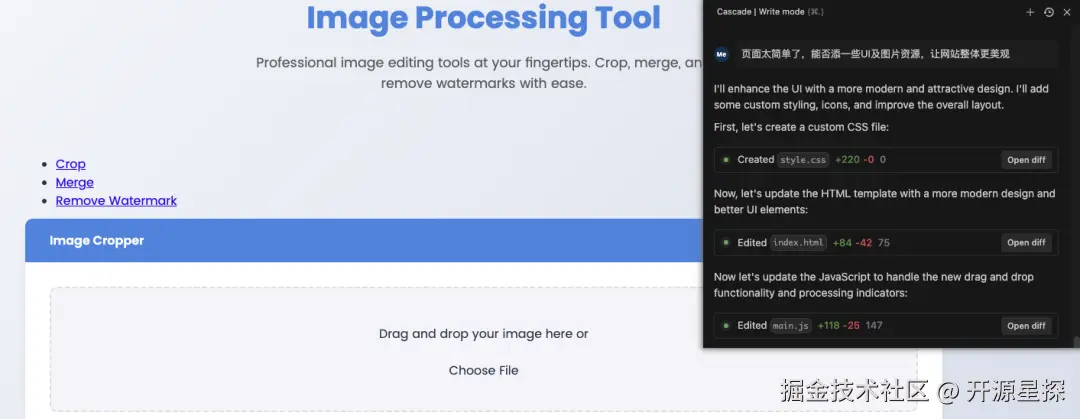
Task: Click the main.js file chip
Action: coord(791,326)
